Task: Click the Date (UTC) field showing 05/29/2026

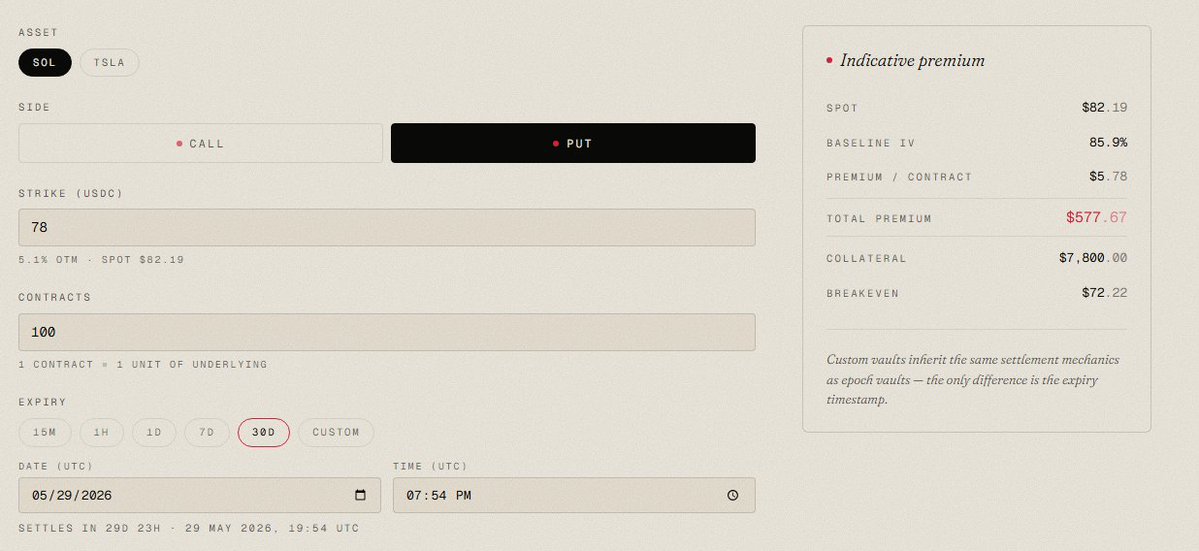Action: click(x=200, y=495)
